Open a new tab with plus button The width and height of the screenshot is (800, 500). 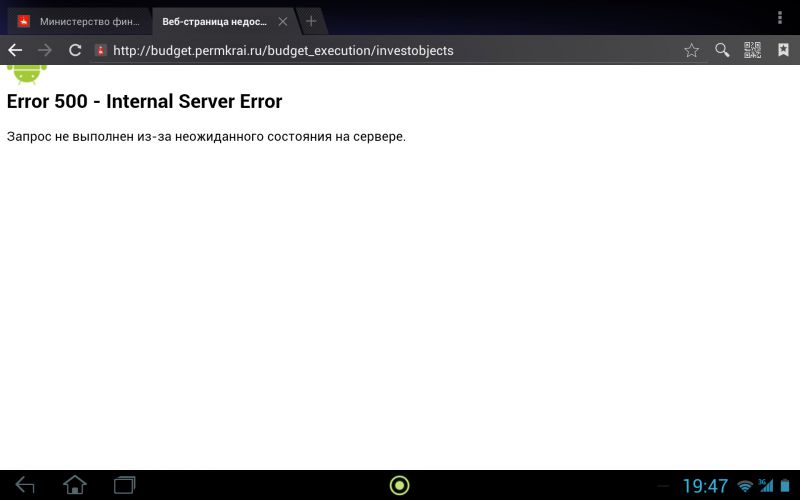point(311,21)
